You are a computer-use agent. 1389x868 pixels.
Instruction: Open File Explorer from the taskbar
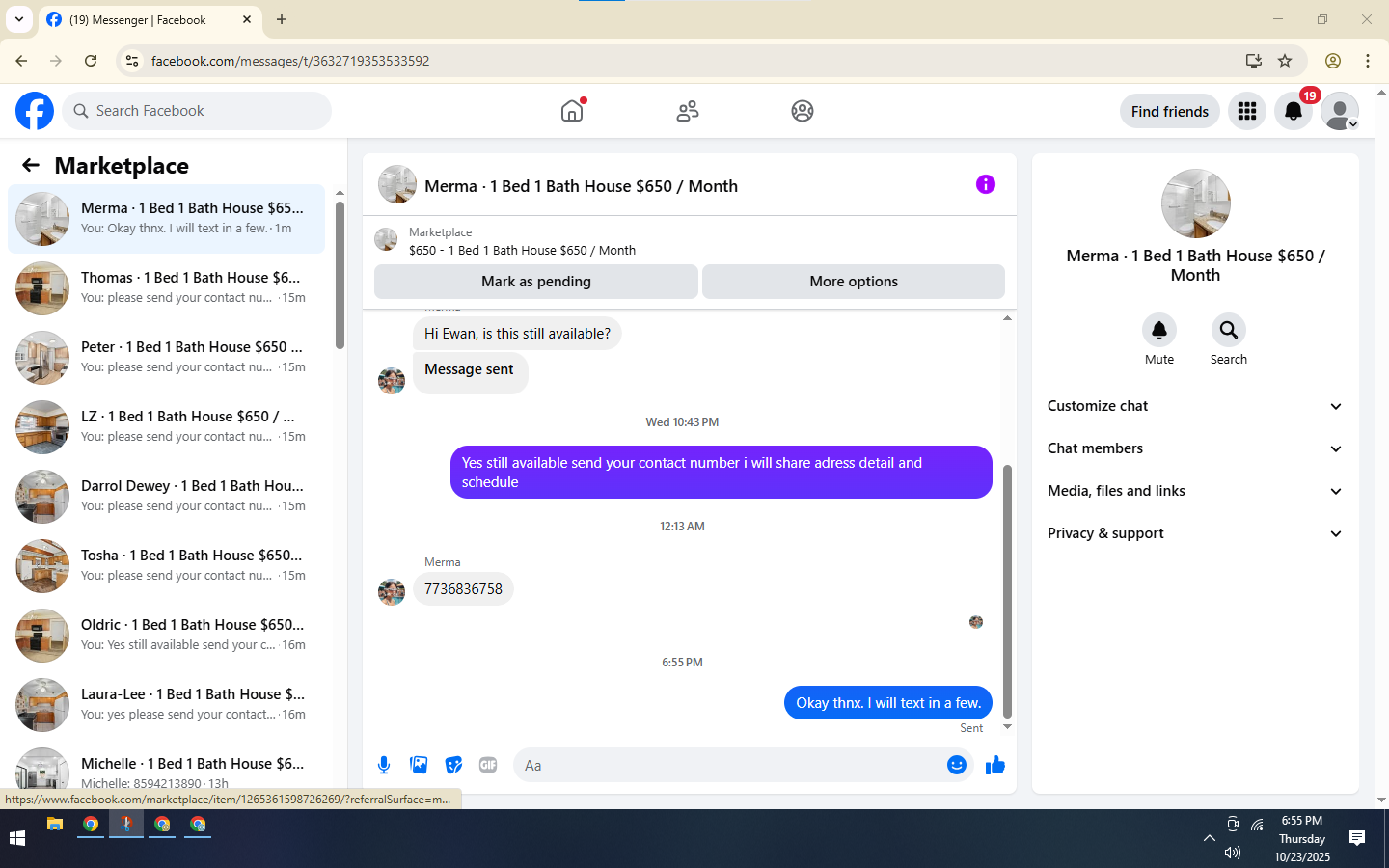coord(55,824)
